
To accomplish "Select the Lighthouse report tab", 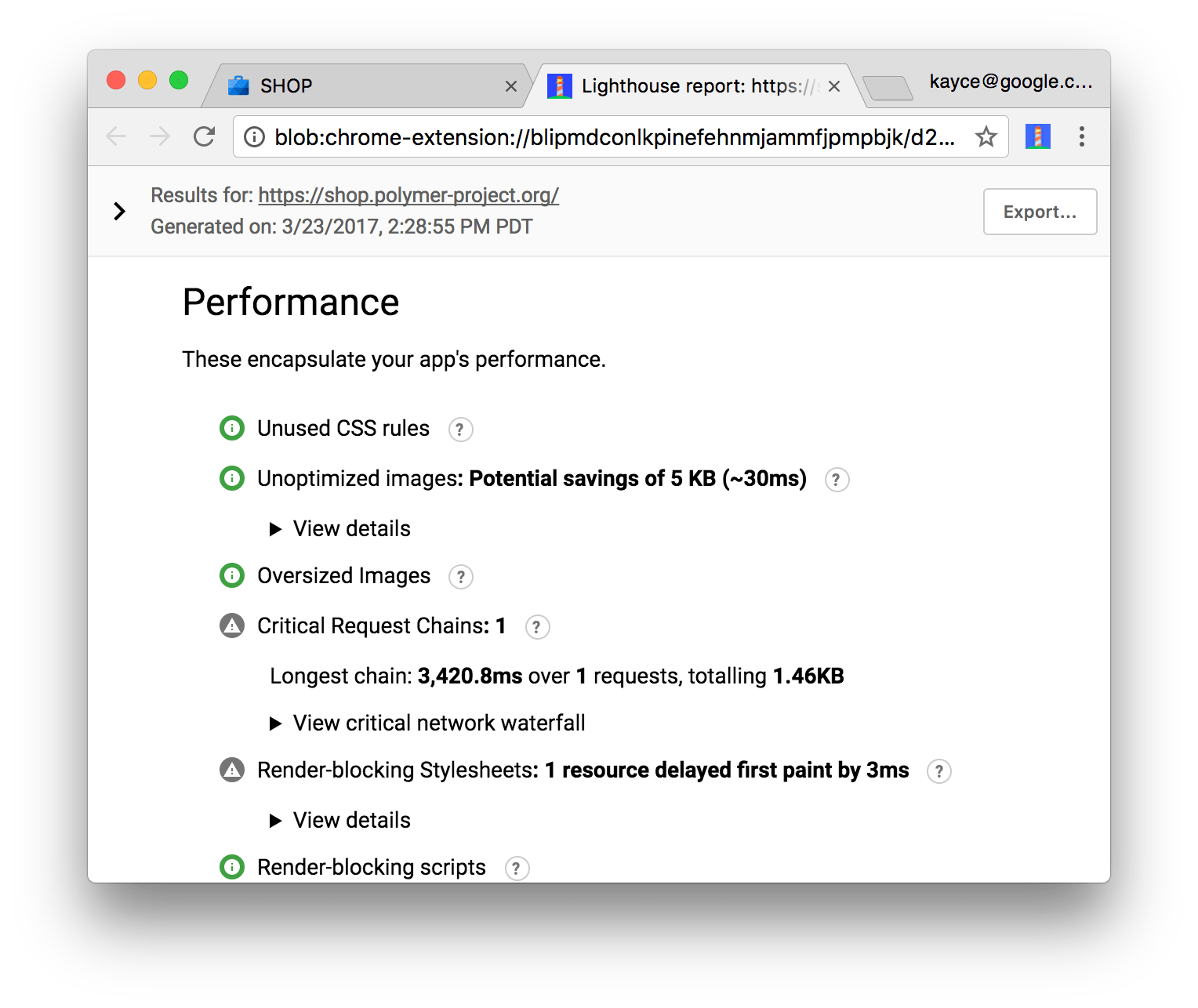I will (x=690, y=85).
